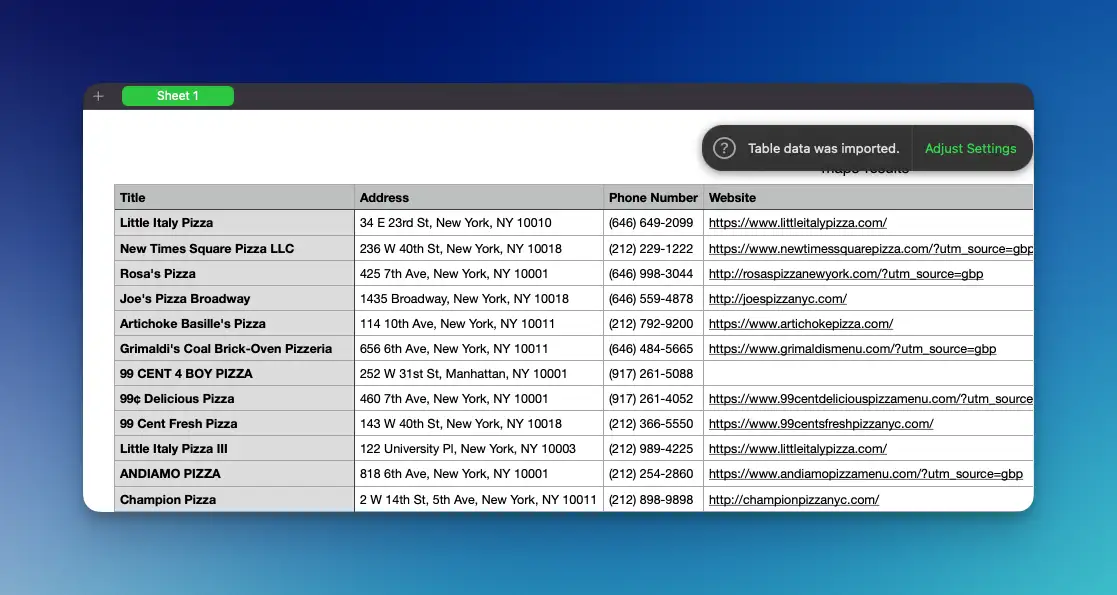This screenshot has height=595, width=1117.
Task: Select address '114 10th Ave, New York, NY 10011'
Action: [x=479, y=324]
